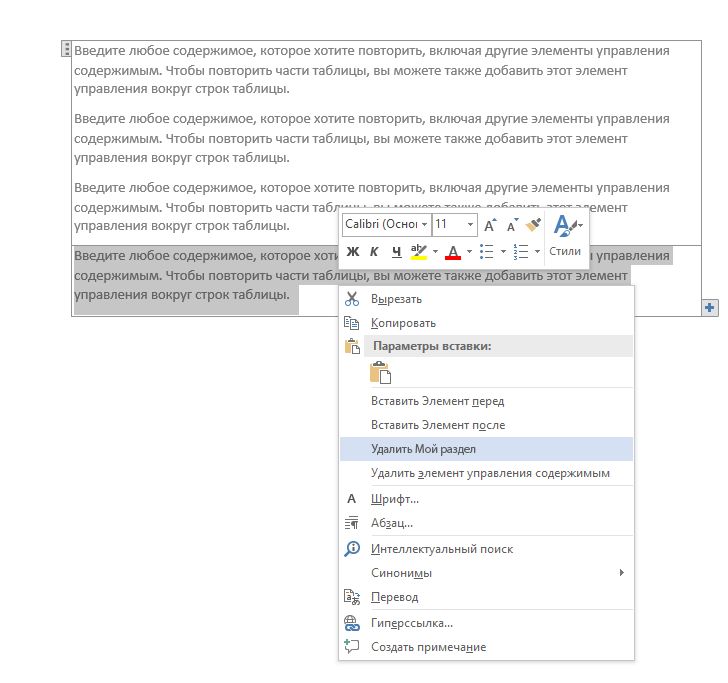Click the paste option clipboard icon

(380, 372)
